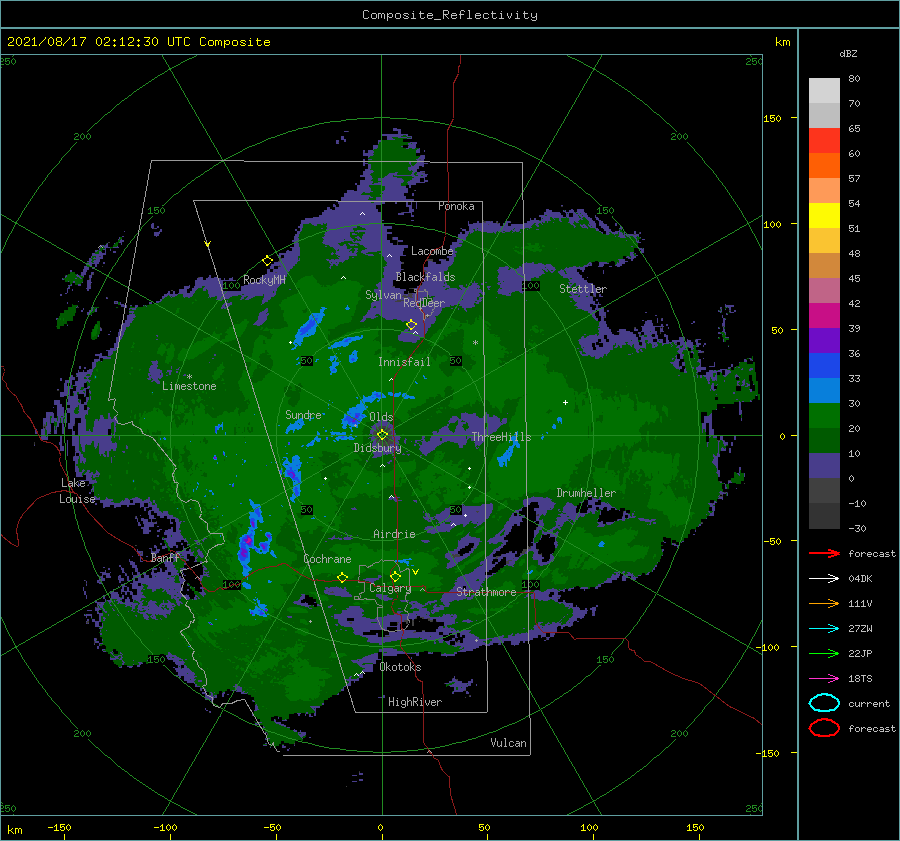This screenshot has height=841, width=900.
Task: Select the orange 57-60 dBZ legend swatch
Action: pyautogui.click(x=824, y=166)
